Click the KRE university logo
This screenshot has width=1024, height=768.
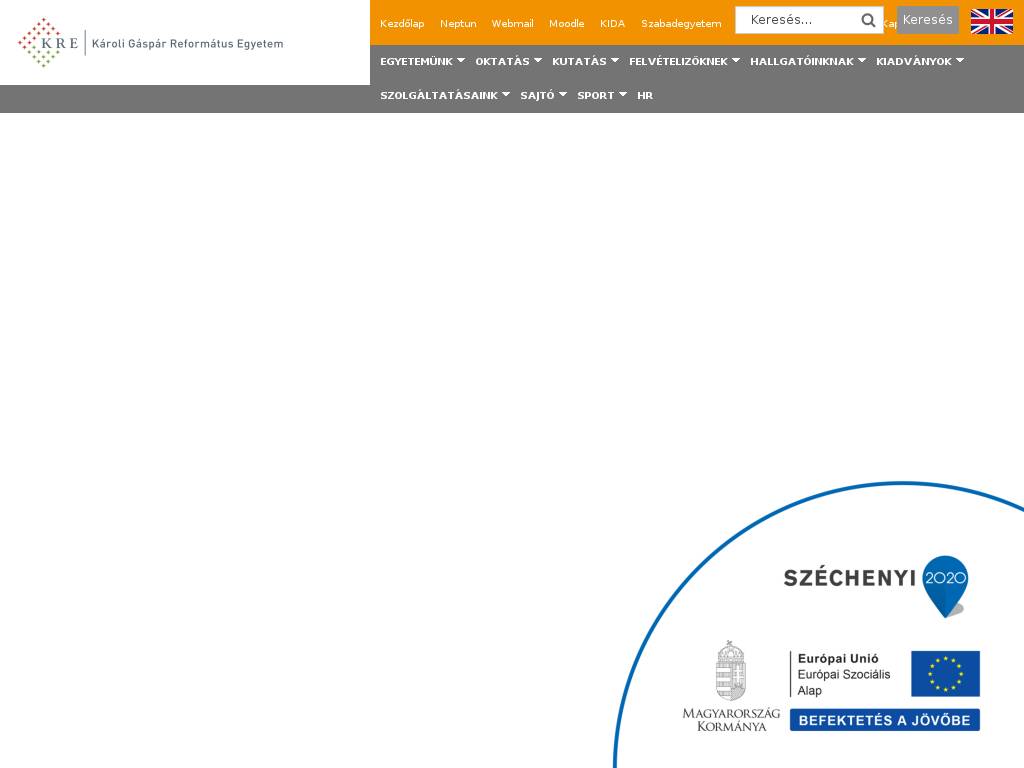[150, 43]
